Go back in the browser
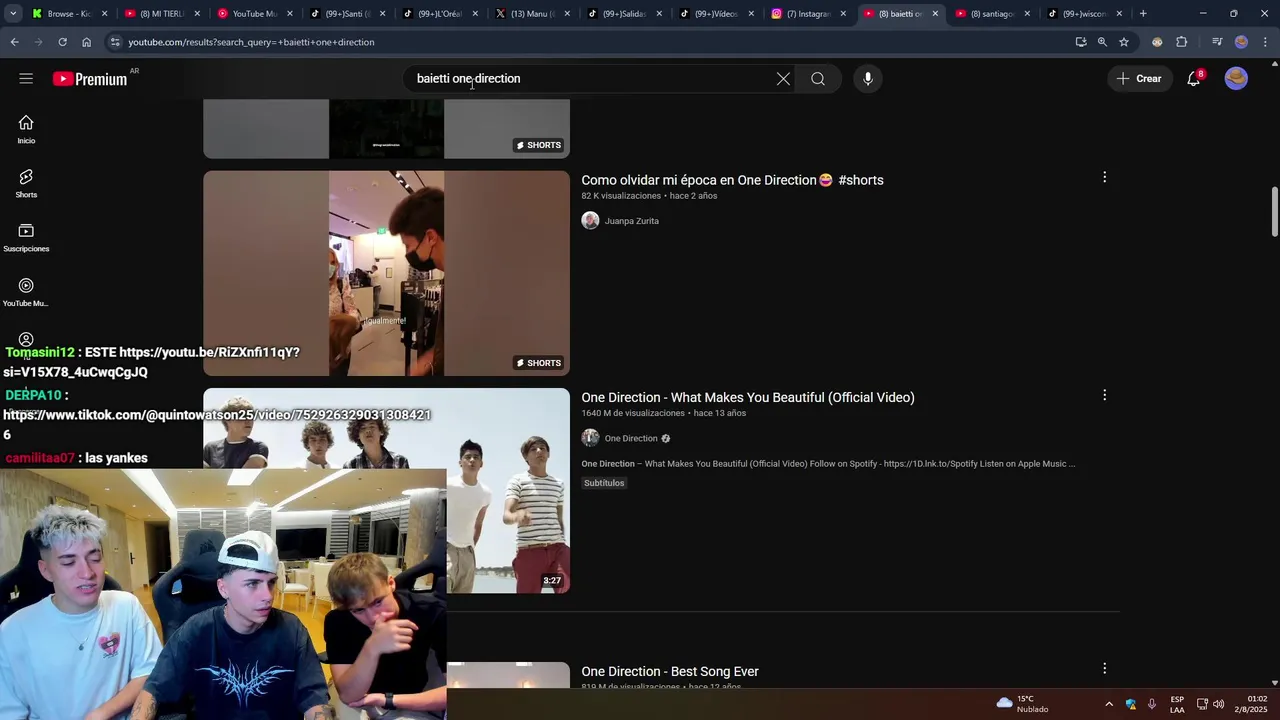1280x720 pixels. click(14, 42)
